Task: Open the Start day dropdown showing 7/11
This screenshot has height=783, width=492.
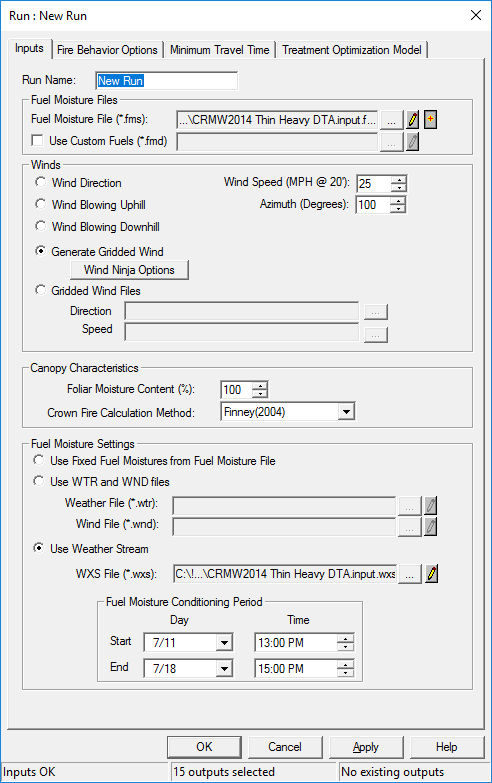Action: click(x=224, y=643)
